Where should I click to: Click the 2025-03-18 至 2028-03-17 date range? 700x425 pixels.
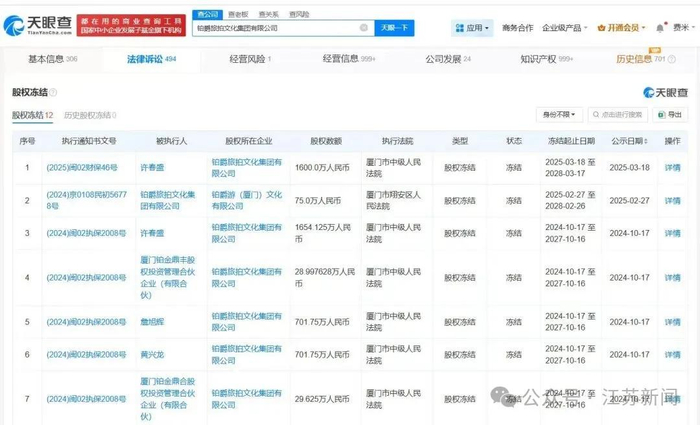pyautogui.click(x=570, y=168)
